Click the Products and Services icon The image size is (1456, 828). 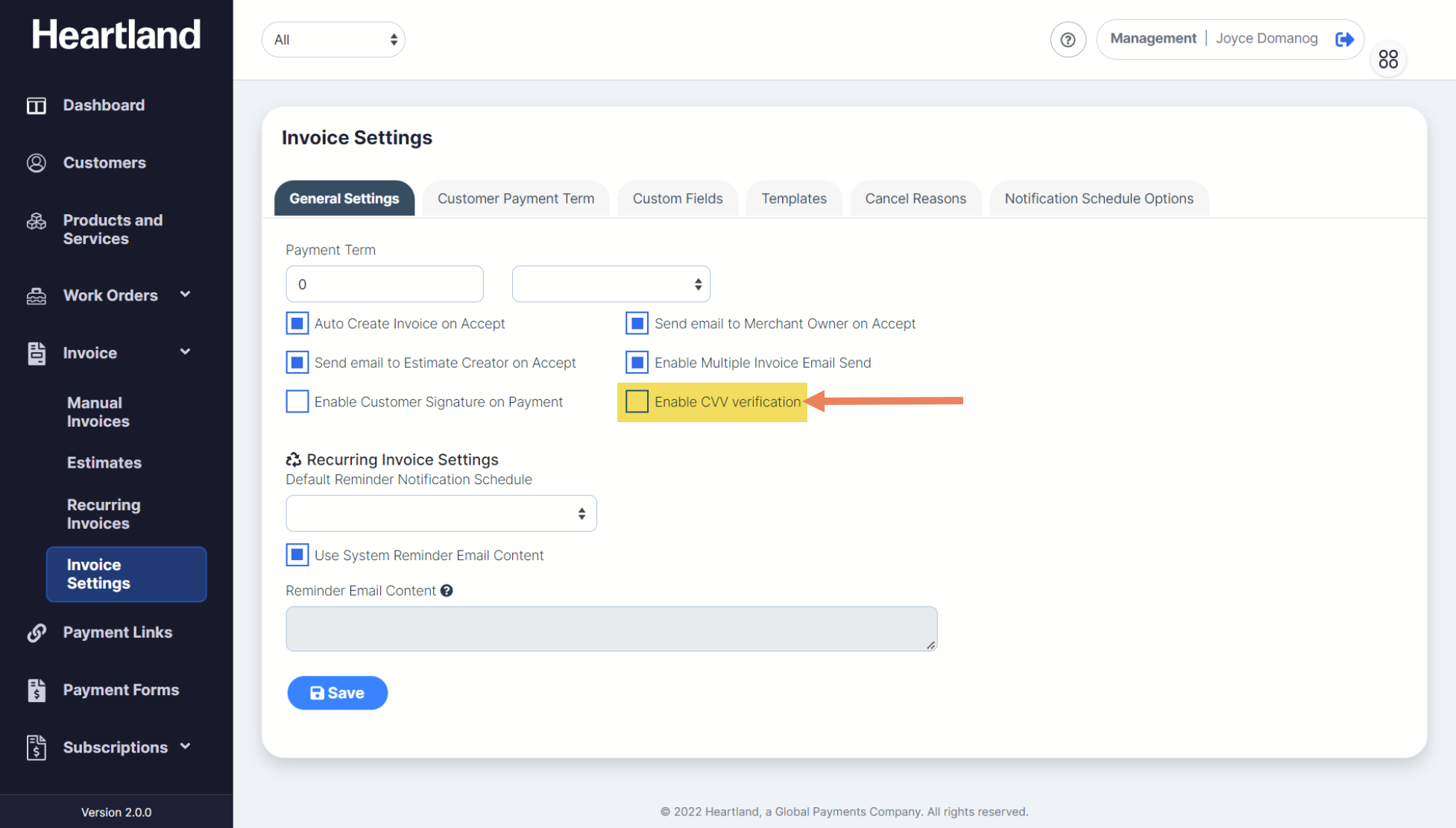pos(36,222)
